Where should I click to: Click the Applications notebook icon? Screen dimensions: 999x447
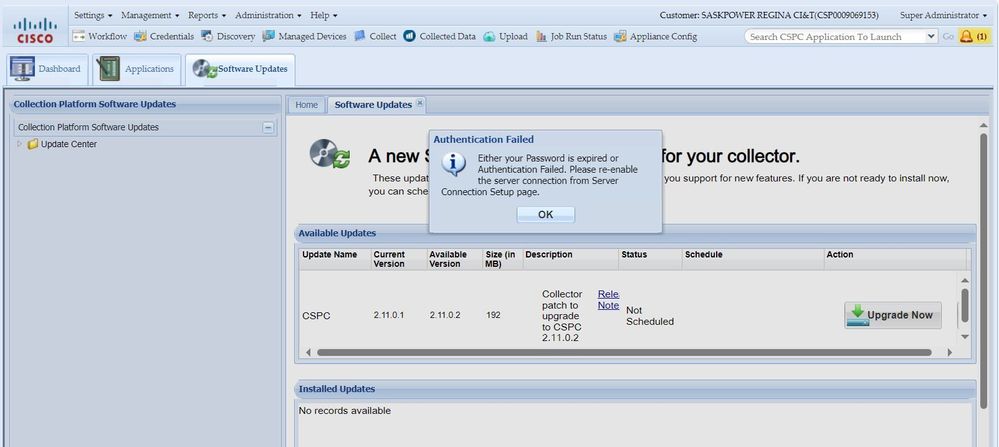(108, 69)
